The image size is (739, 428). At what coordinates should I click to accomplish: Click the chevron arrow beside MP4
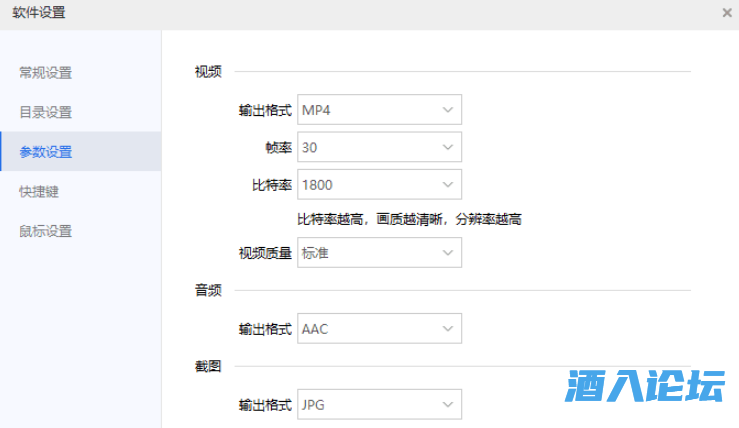point(447,109)
